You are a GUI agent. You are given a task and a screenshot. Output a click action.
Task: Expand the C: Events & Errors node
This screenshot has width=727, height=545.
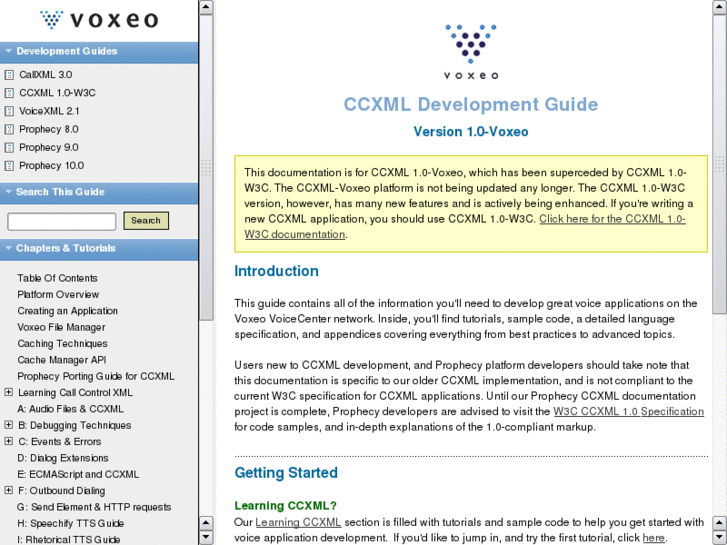[x=8, y=441]
